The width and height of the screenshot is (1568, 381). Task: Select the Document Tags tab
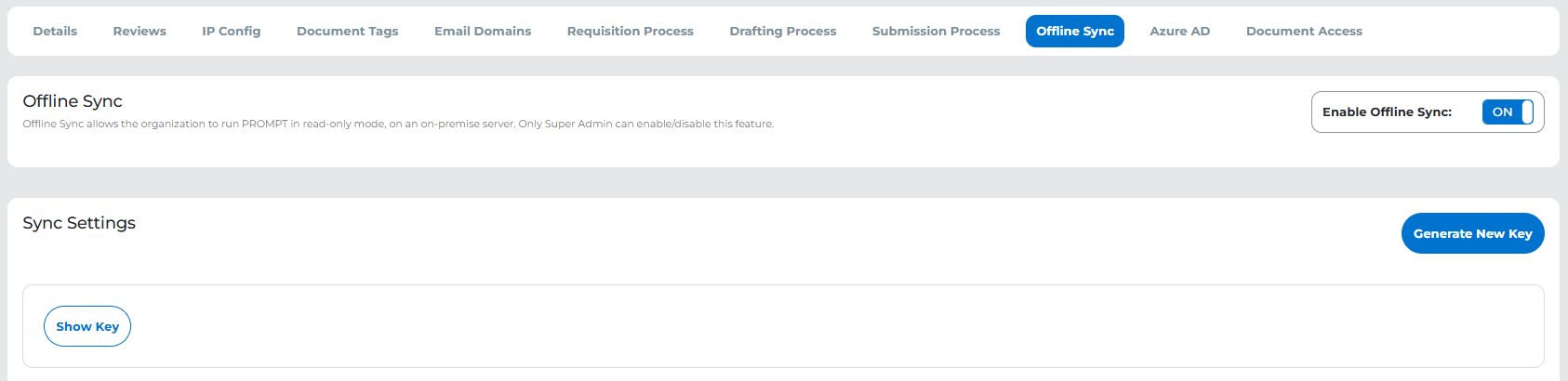tap(347, 32)
